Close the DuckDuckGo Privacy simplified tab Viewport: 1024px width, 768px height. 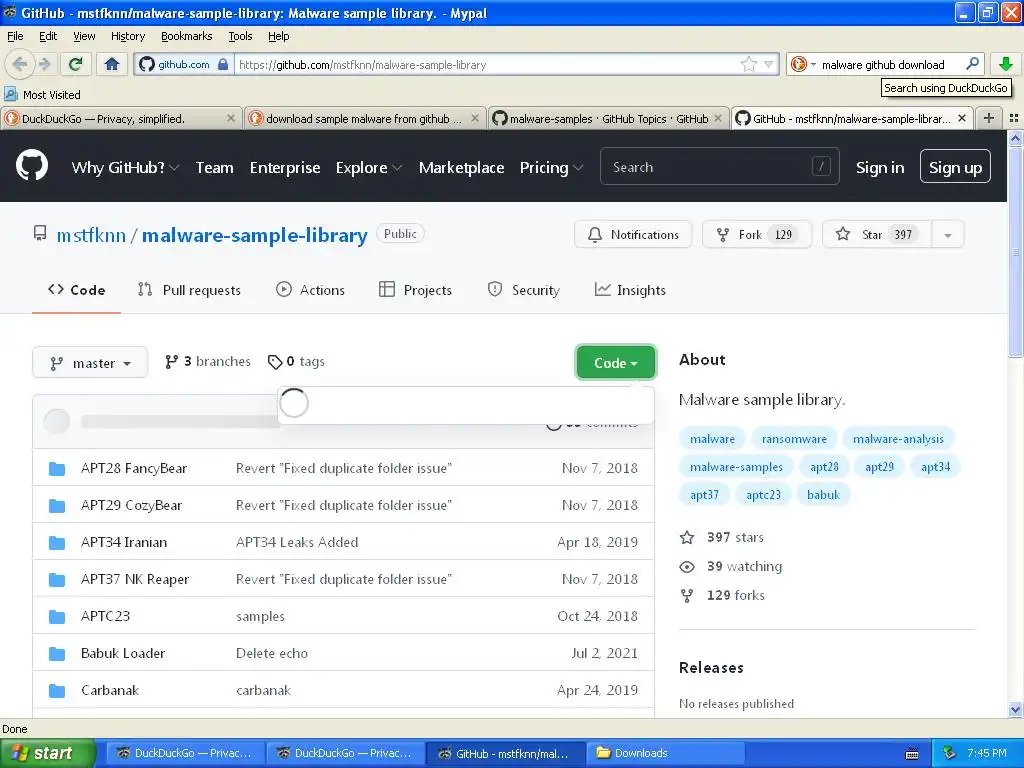tap(231, 118)
